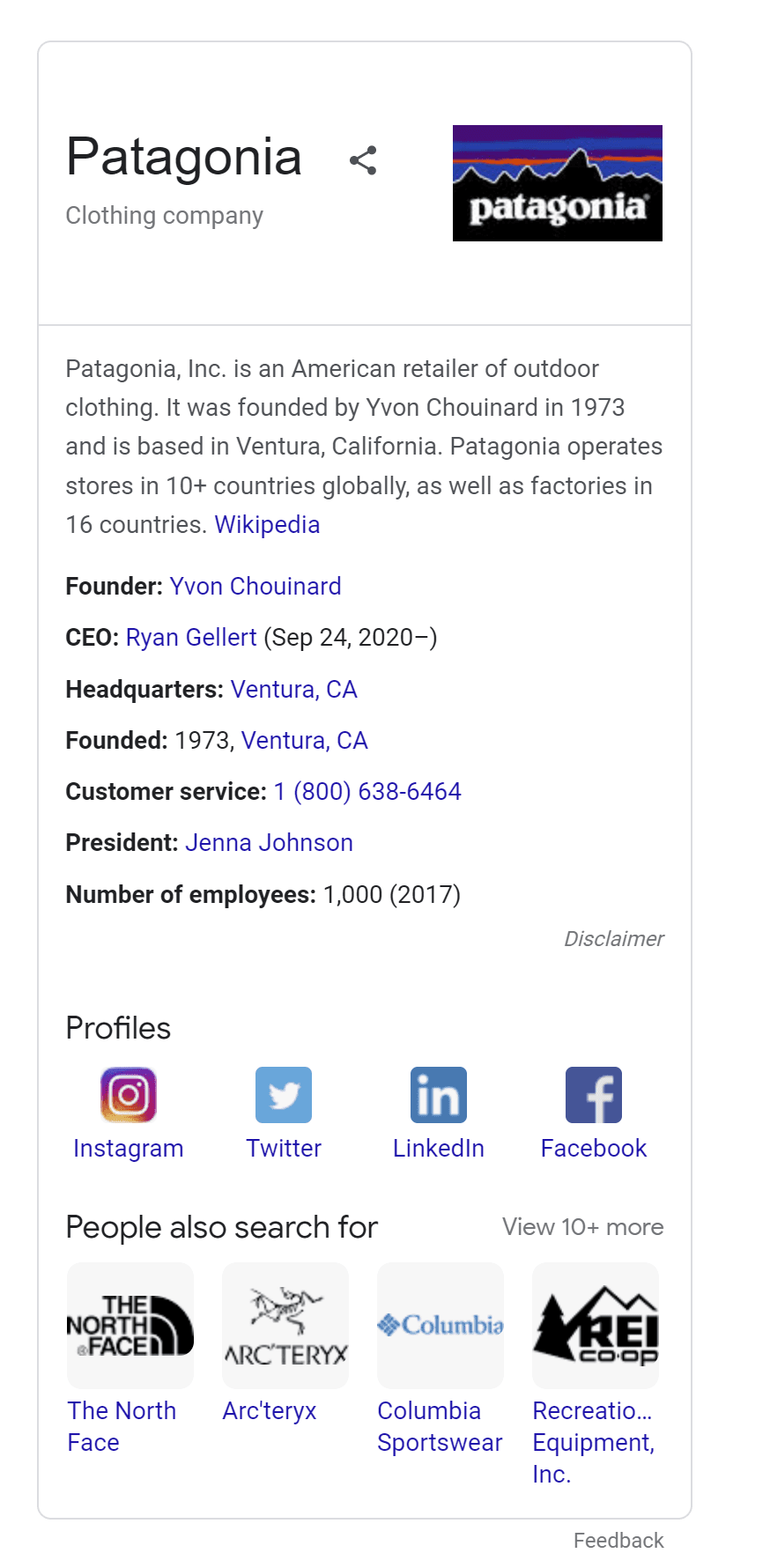Select the REI Co-op logo thumbnail
The width and height of the screenshot is (770, 1568).
point(596,1326)
